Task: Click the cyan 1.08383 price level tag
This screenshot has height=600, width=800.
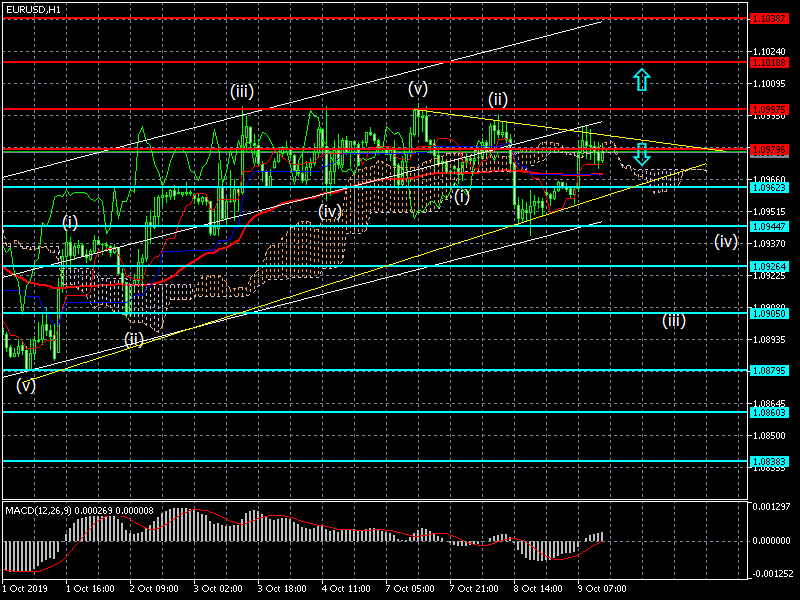Action: pos(769,461)
